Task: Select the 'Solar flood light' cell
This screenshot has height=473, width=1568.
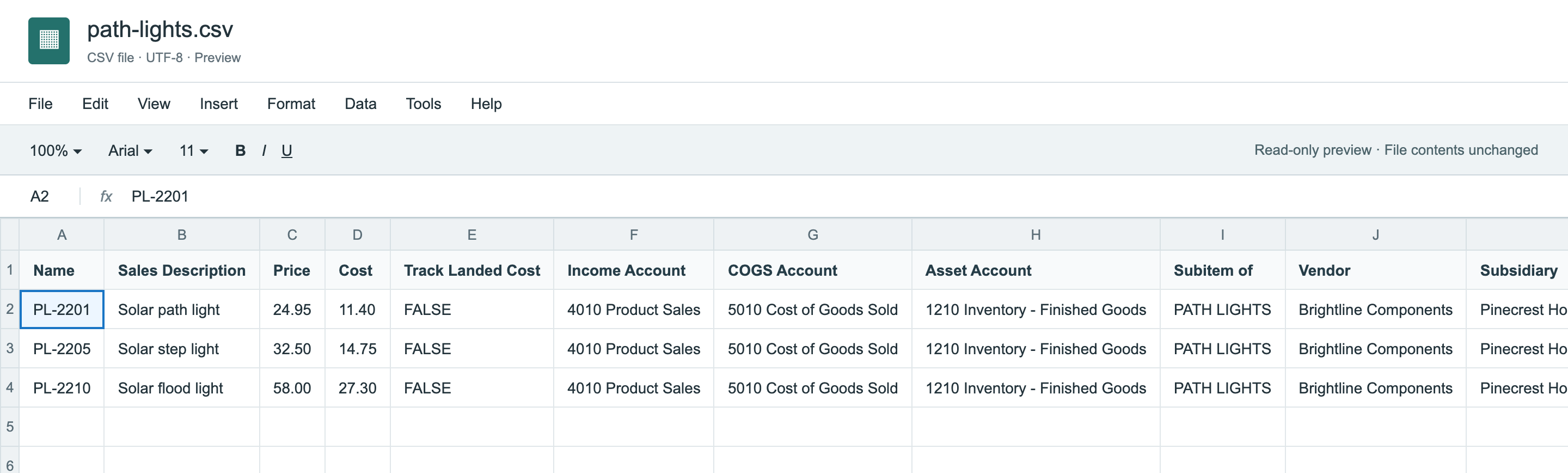Action: click(181, 387)
